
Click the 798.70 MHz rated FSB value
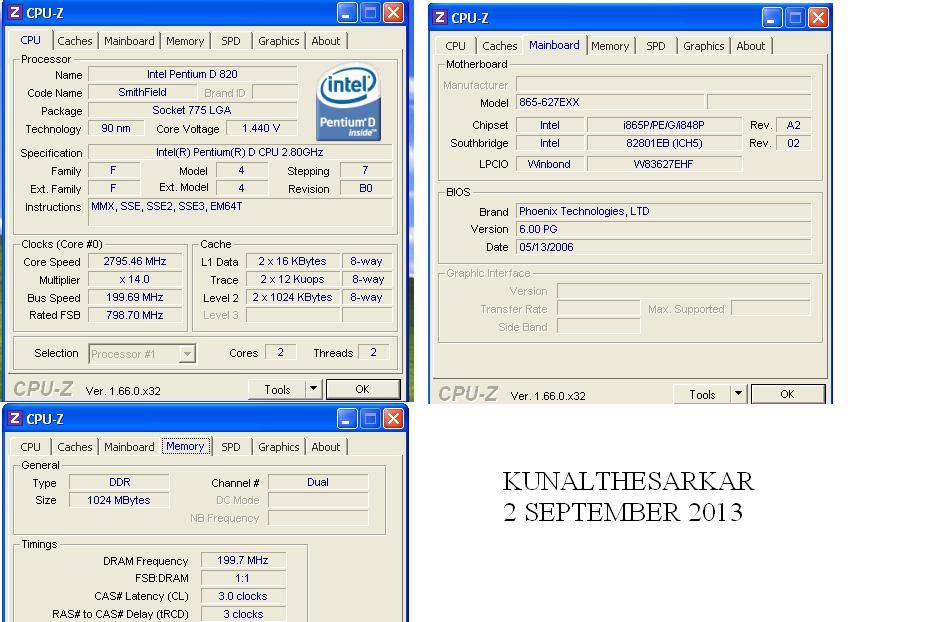pos(135,315)
